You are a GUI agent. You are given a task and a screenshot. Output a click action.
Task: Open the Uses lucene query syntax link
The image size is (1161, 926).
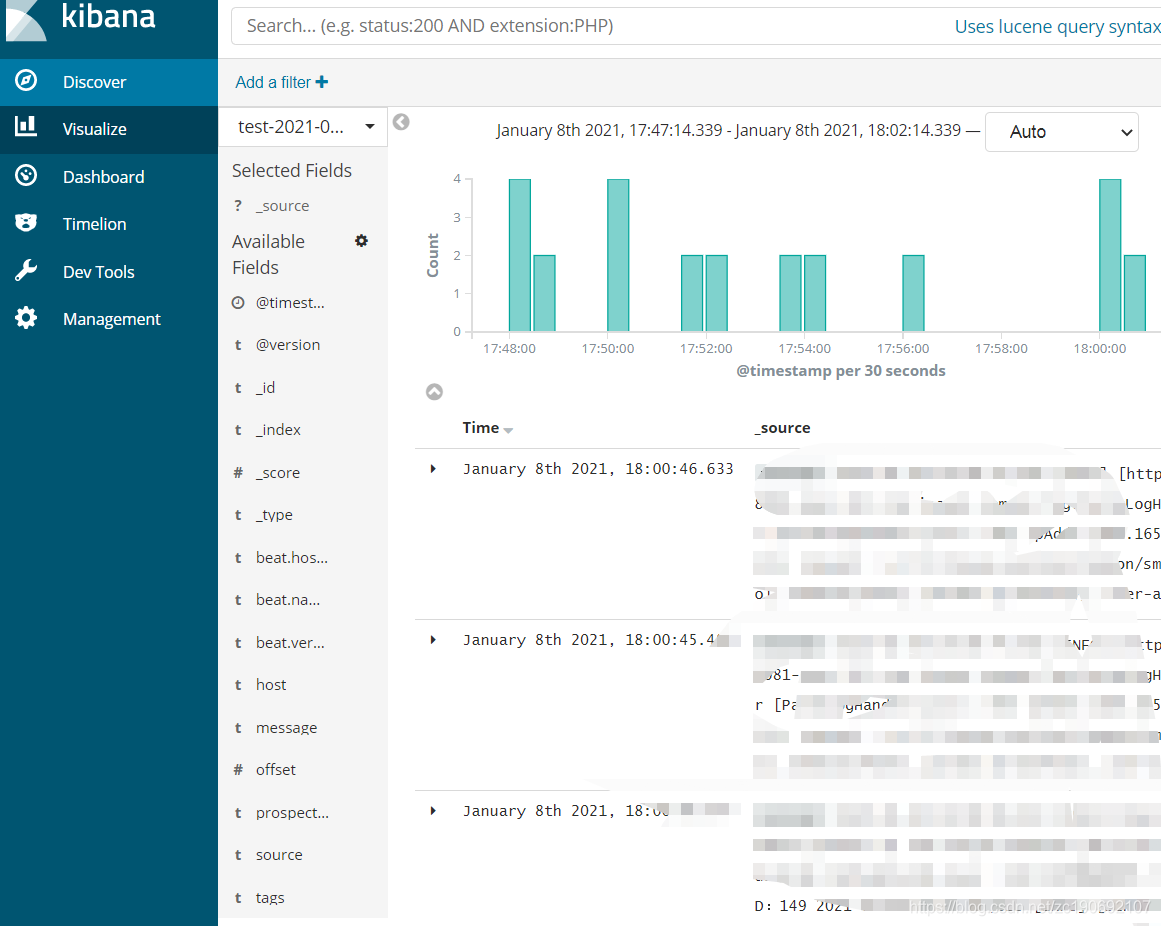click(1057, 27)
